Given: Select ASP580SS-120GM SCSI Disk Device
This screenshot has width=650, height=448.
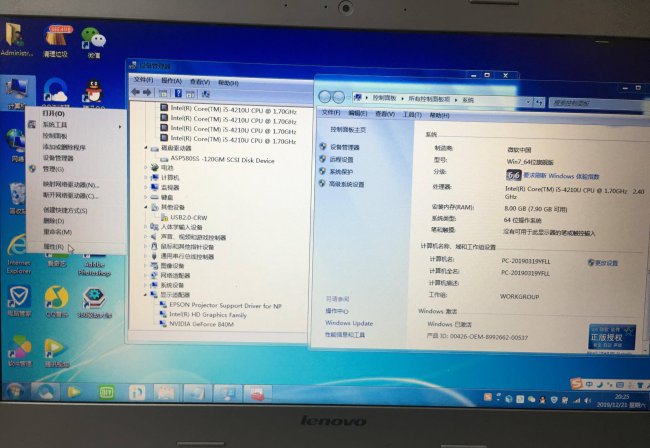Looking at the screenshot, I should click(x=223, y=160).
